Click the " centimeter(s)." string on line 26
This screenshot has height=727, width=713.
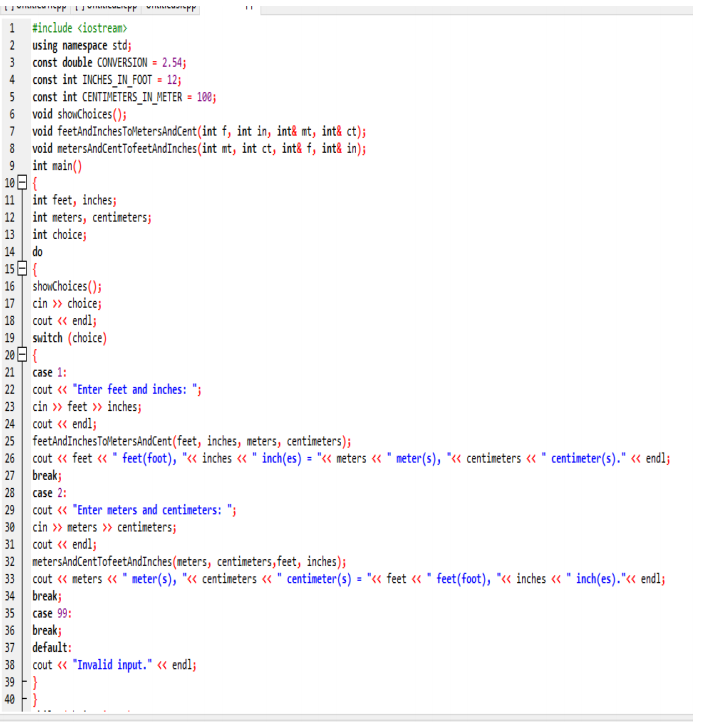[583, 458]
